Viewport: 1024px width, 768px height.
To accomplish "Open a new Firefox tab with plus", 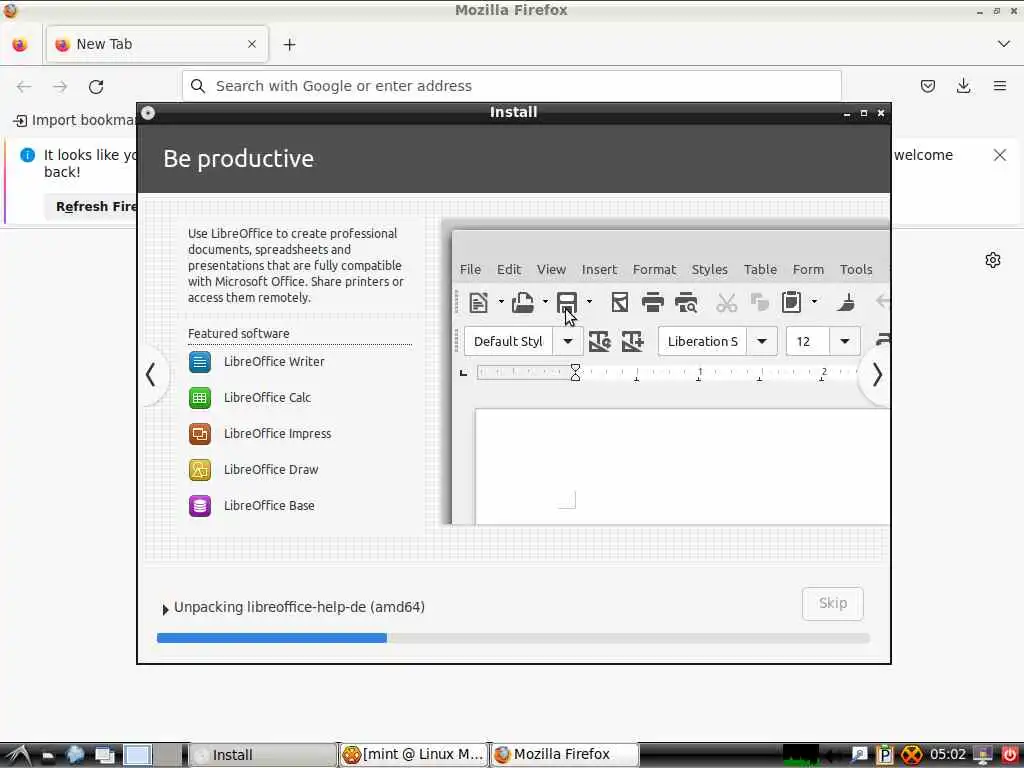I will tap(289, 44).
